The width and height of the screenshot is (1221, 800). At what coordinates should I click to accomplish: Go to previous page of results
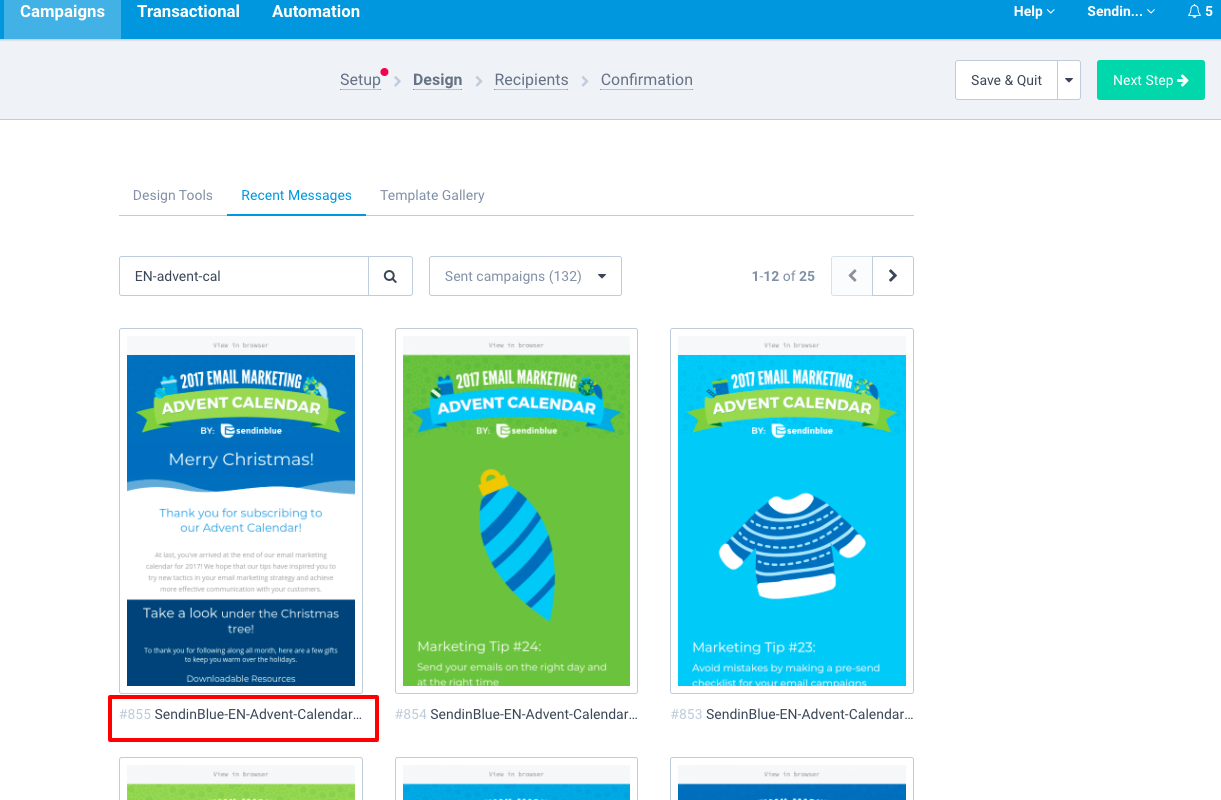[x=852, y=276]
